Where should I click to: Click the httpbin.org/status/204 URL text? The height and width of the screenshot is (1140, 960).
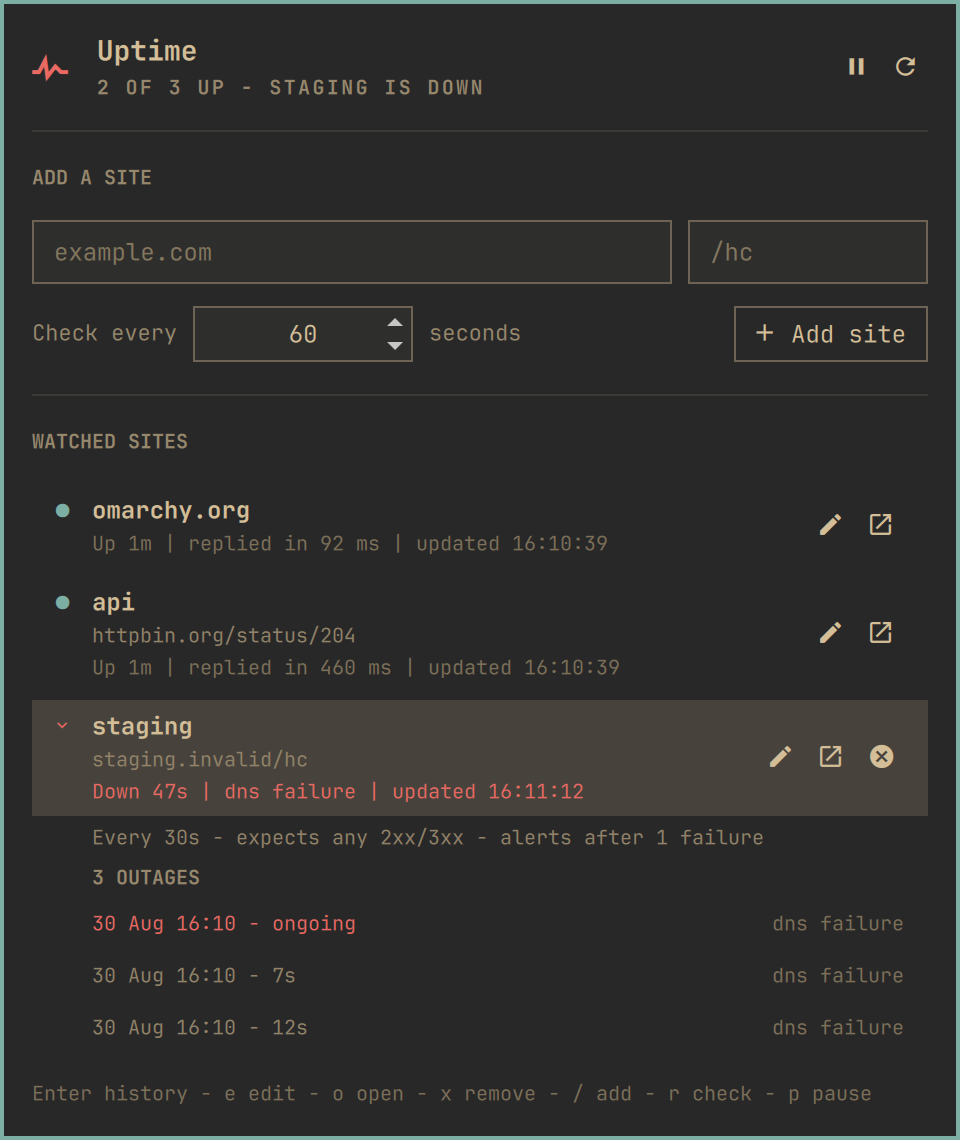point(224,635)
